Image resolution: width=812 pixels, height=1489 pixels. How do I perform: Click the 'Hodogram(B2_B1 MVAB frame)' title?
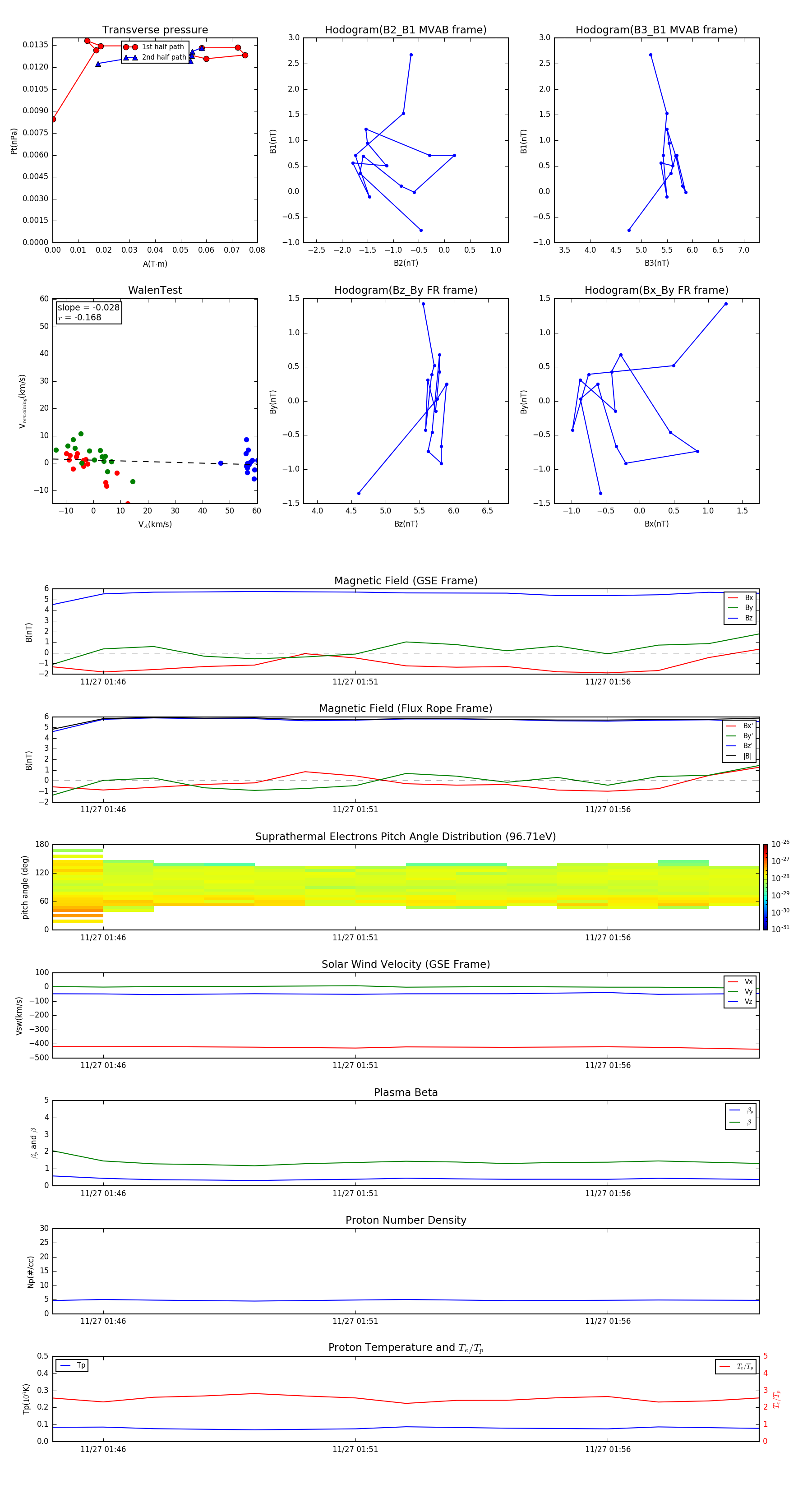coord(406,30)
